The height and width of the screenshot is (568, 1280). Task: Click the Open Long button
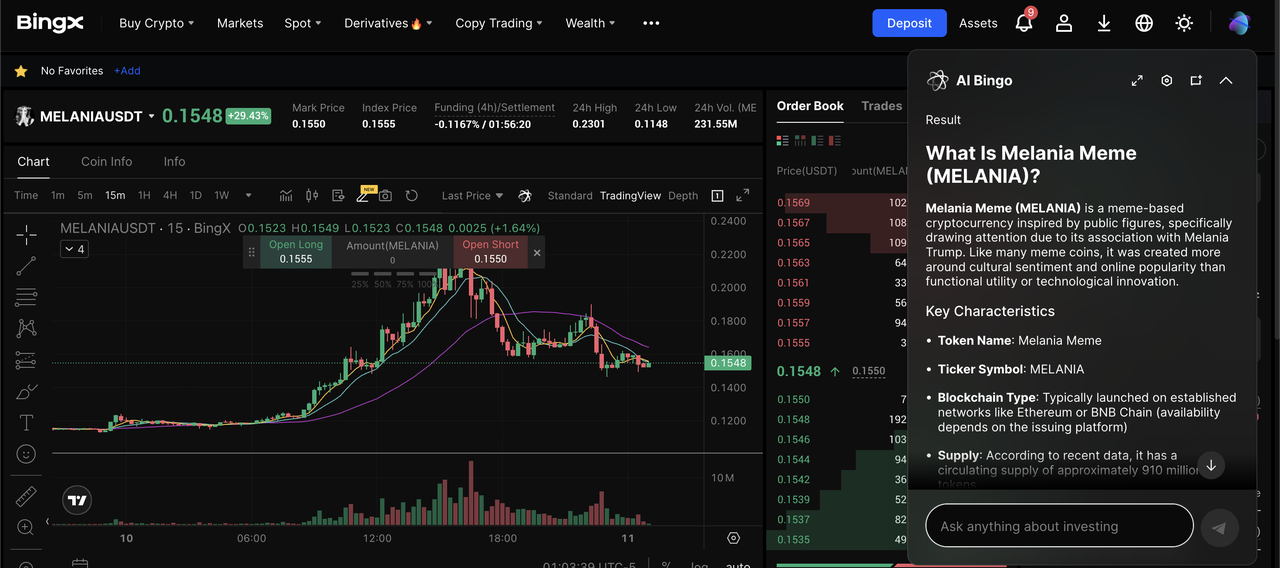click(296, 252)
